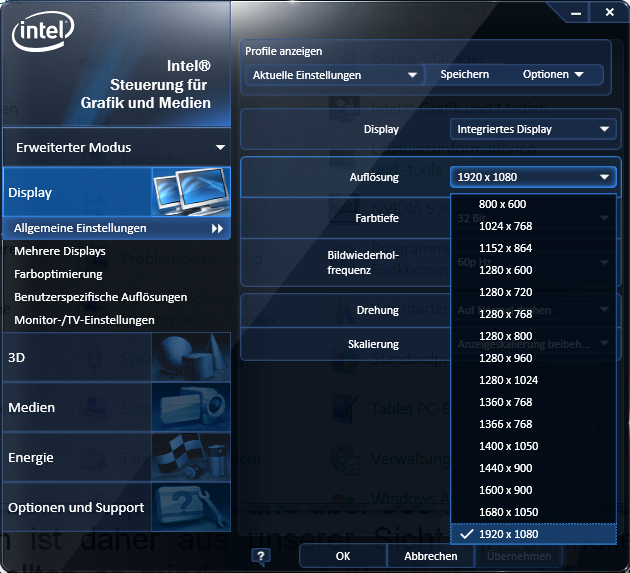Choose 1024 x 768 resolution

[533, 226]
